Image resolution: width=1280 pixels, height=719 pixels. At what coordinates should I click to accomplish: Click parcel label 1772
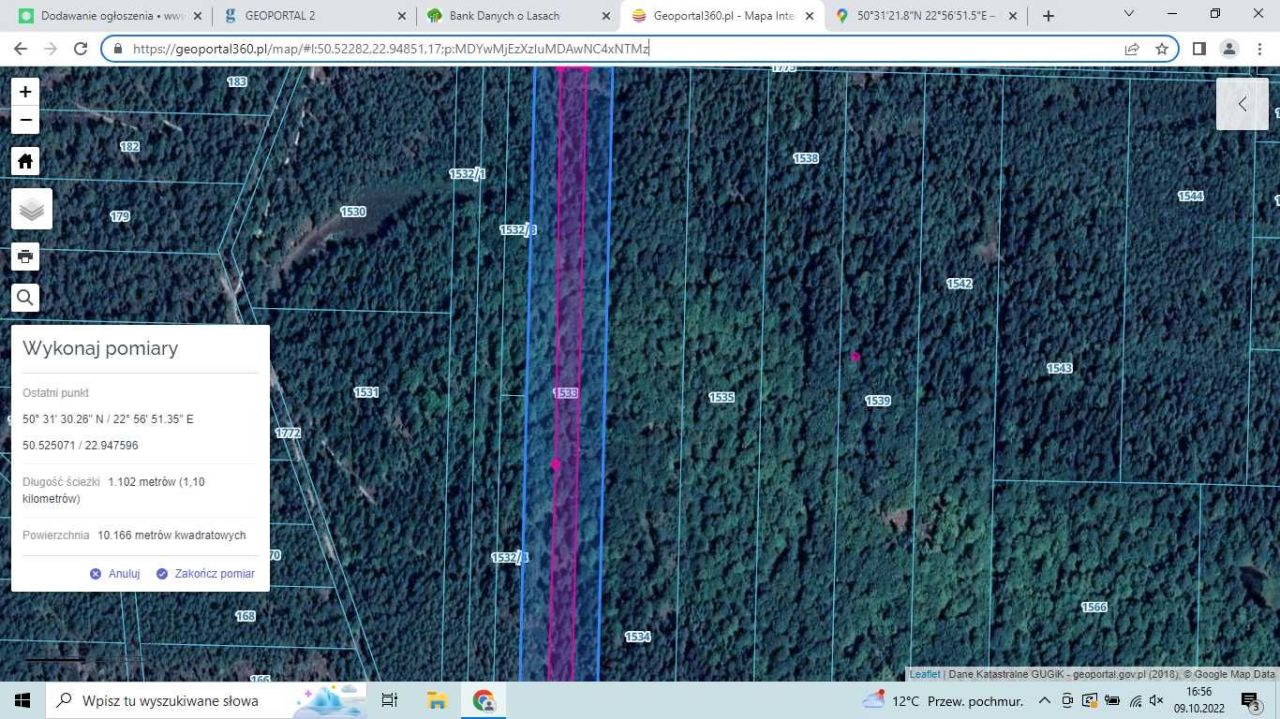(288, 433)
